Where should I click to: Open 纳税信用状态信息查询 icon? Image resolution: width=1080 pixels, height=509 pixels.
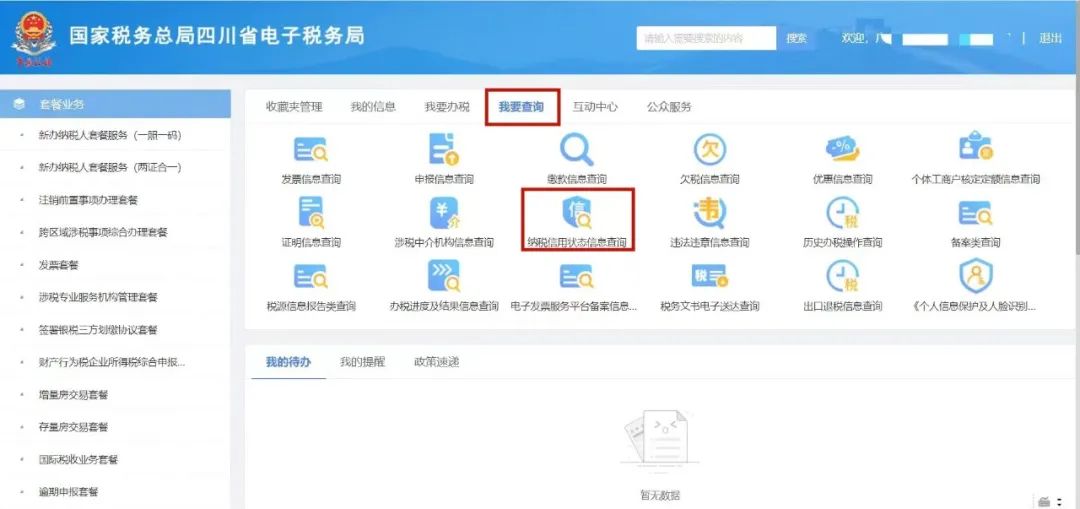(x=577, y=212)
